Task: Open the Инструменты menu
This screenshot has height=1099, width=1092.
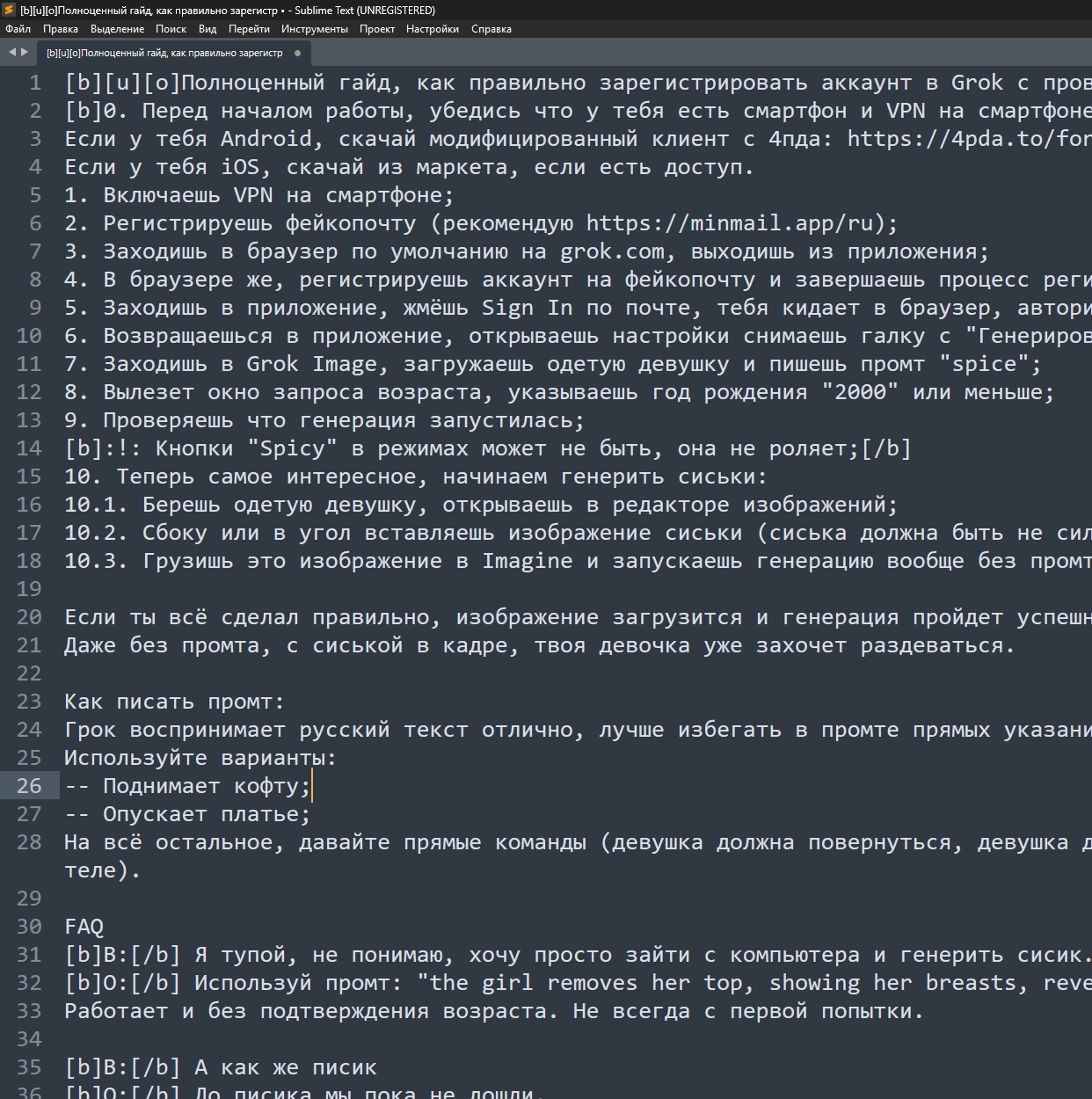Action: pyautogui.click(x=315, y=29)
